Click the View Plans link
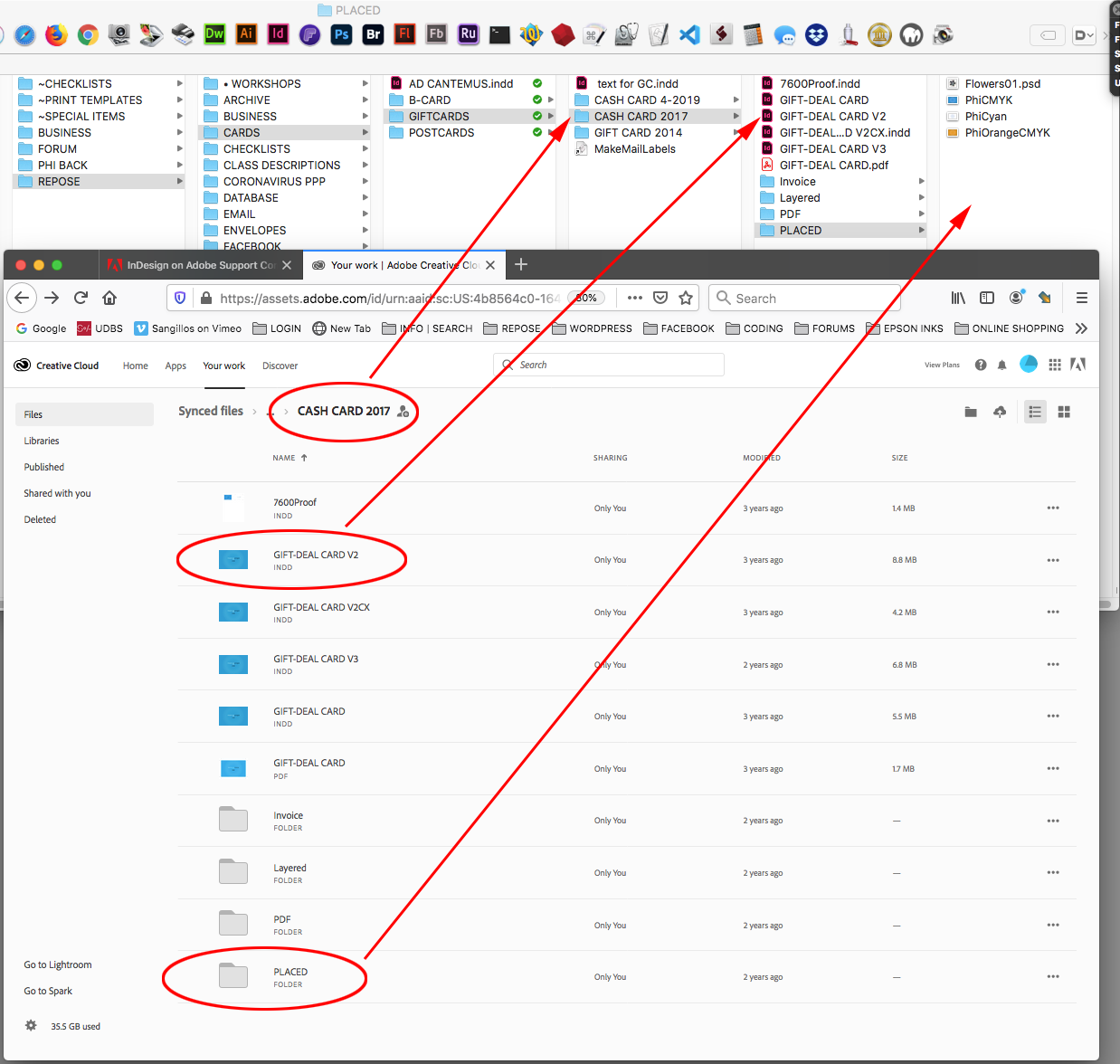The height and width of the screenshot is (1064, 1120). click(x=942, y=364)
